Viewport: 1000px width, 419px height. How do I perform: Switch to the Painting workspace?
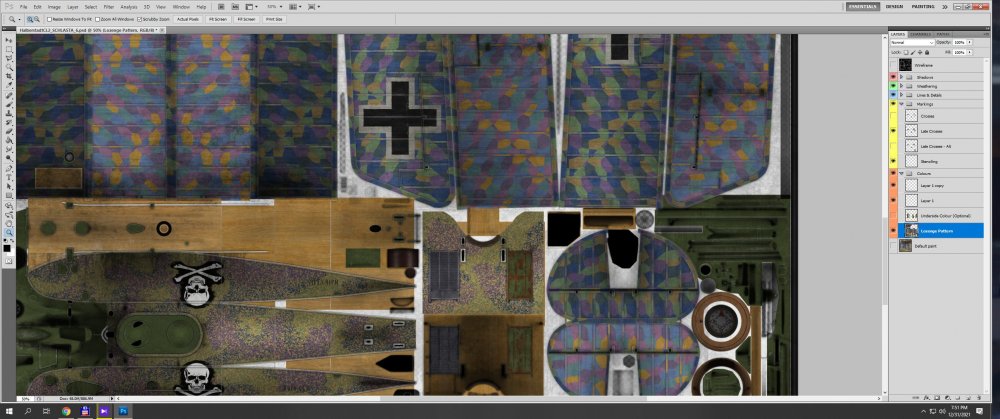point(922,6)
